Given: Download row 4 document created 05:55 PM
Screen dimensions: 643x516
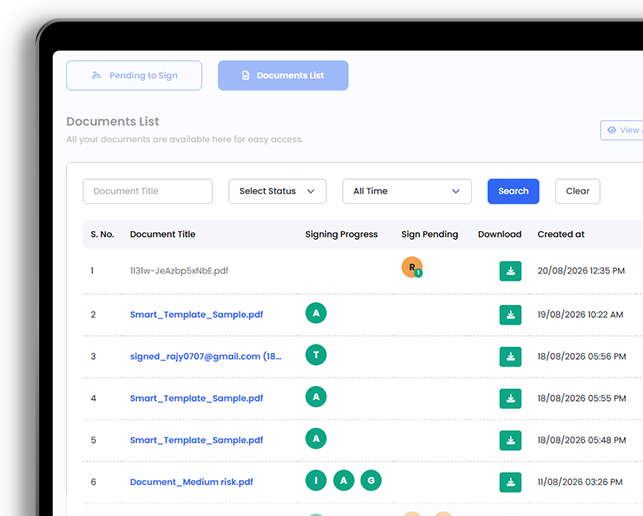Looking at the screenshot, I should pos(510,399).
